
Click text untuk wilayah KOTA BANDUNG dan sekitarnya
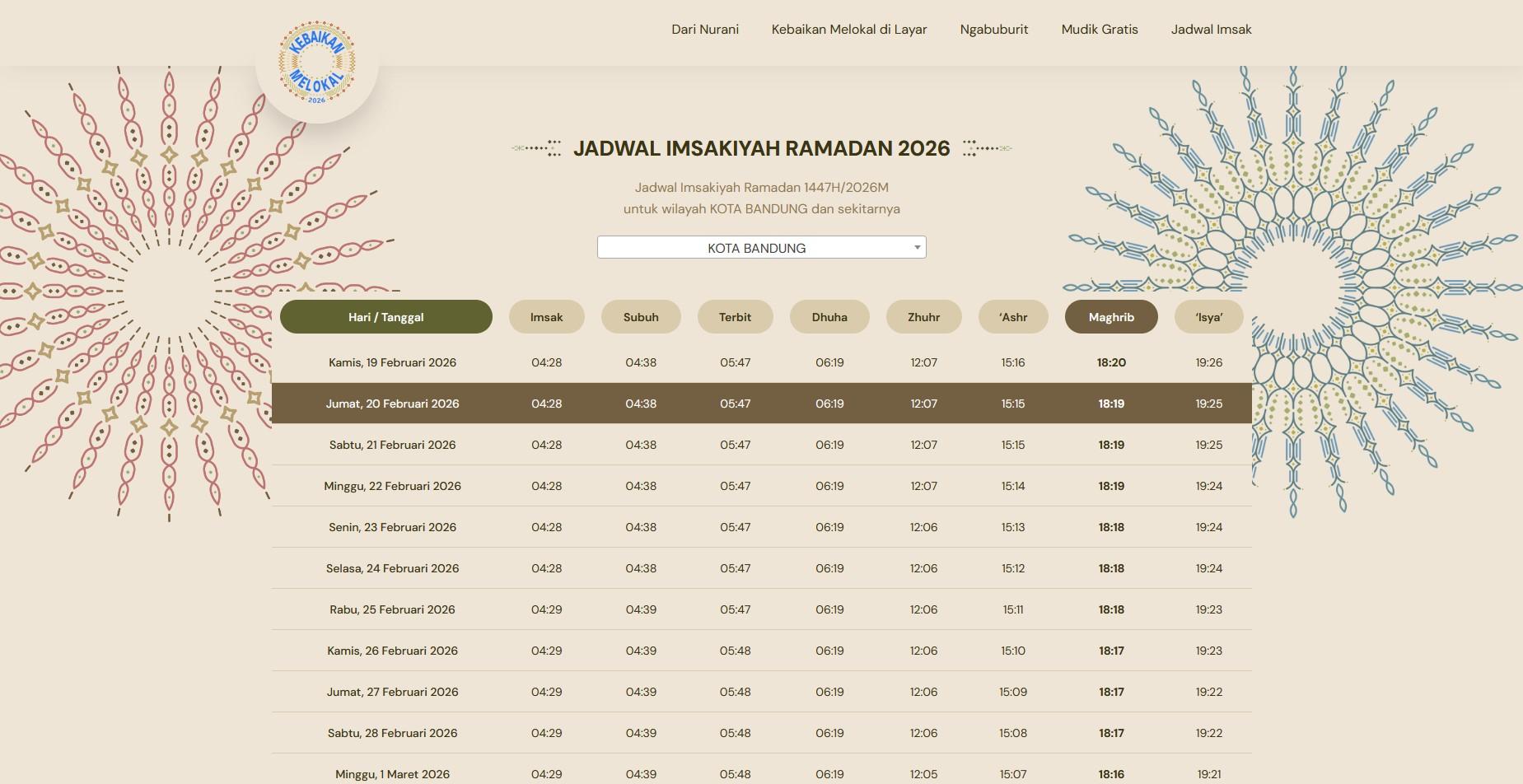pyautogui.click(x=762, y=209)
